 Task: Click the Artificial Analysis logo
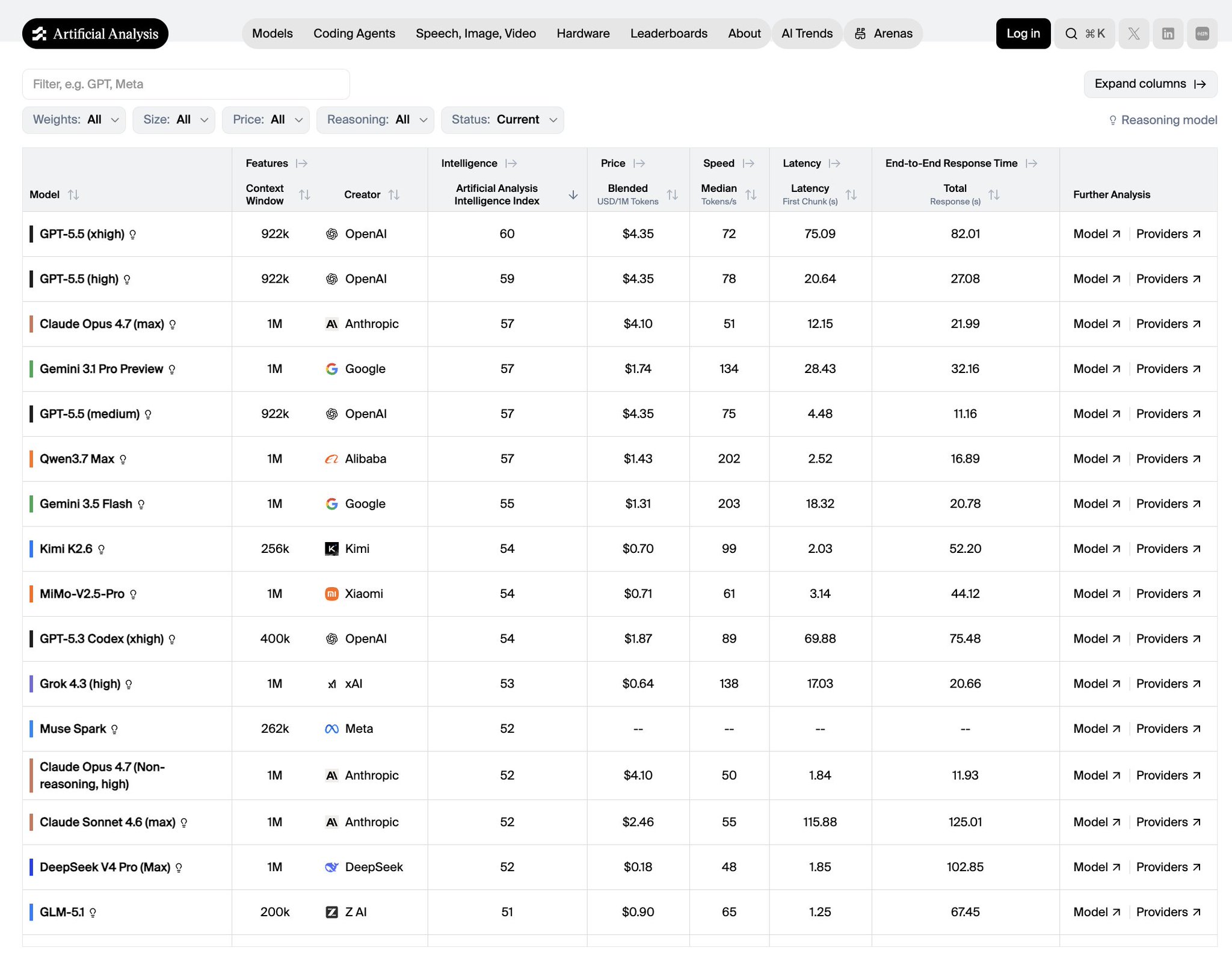[x=95, y=34]
